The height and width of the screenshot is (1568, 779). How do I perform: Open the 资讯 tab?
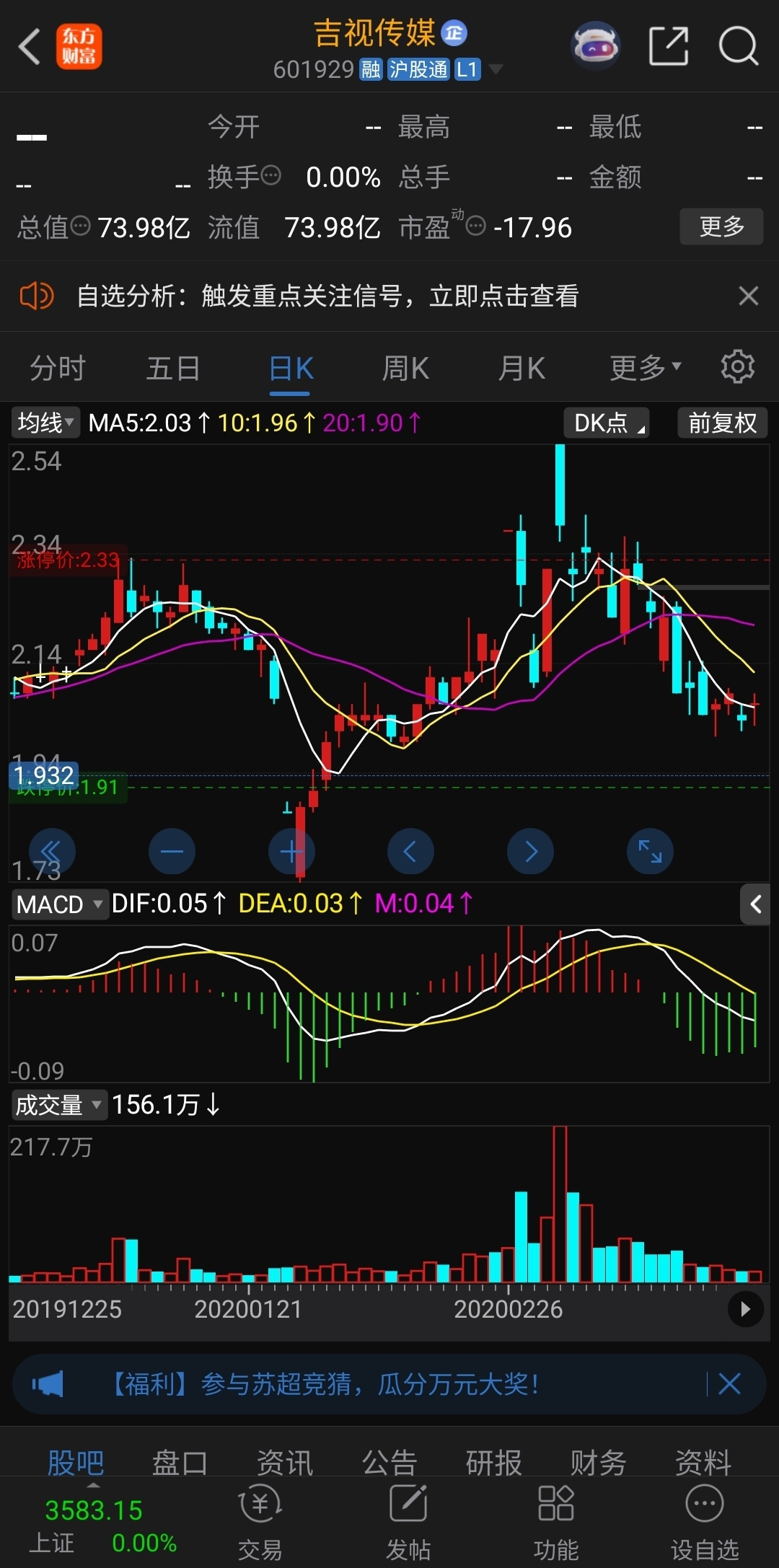pos(285,1463)
